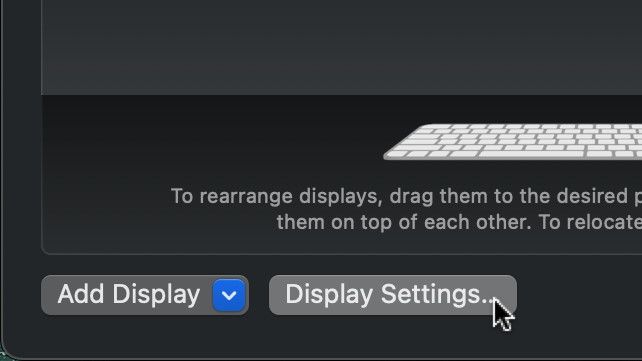Click the white keyboard illustration
This screenshot has width=642, height=361.
513,142
